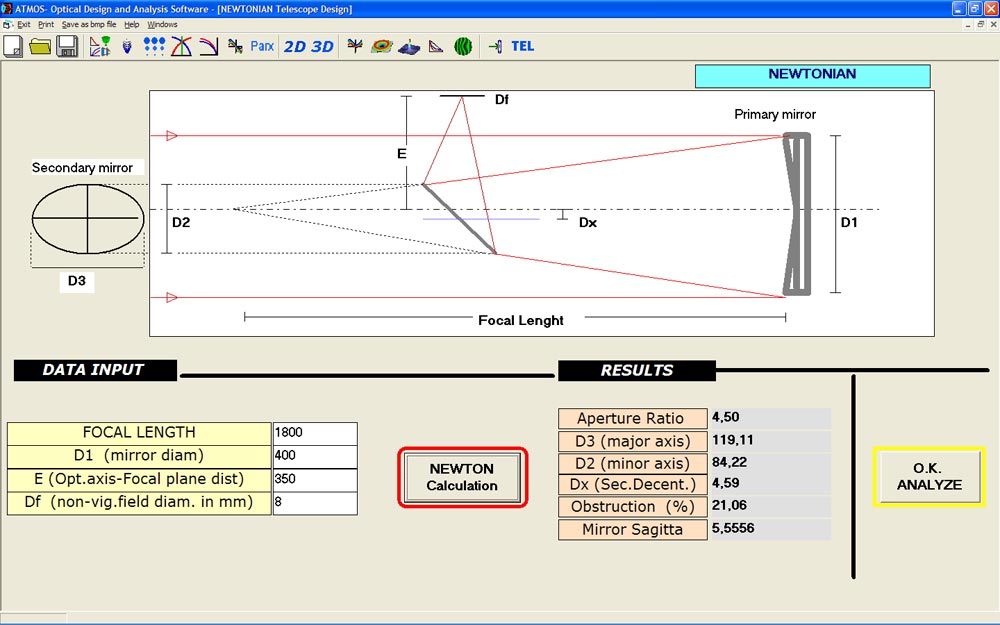Viewport: 1000px width, 625px height.
Task: Select the D3 major axis value 119,11
Action: click(x=733, y=440)
